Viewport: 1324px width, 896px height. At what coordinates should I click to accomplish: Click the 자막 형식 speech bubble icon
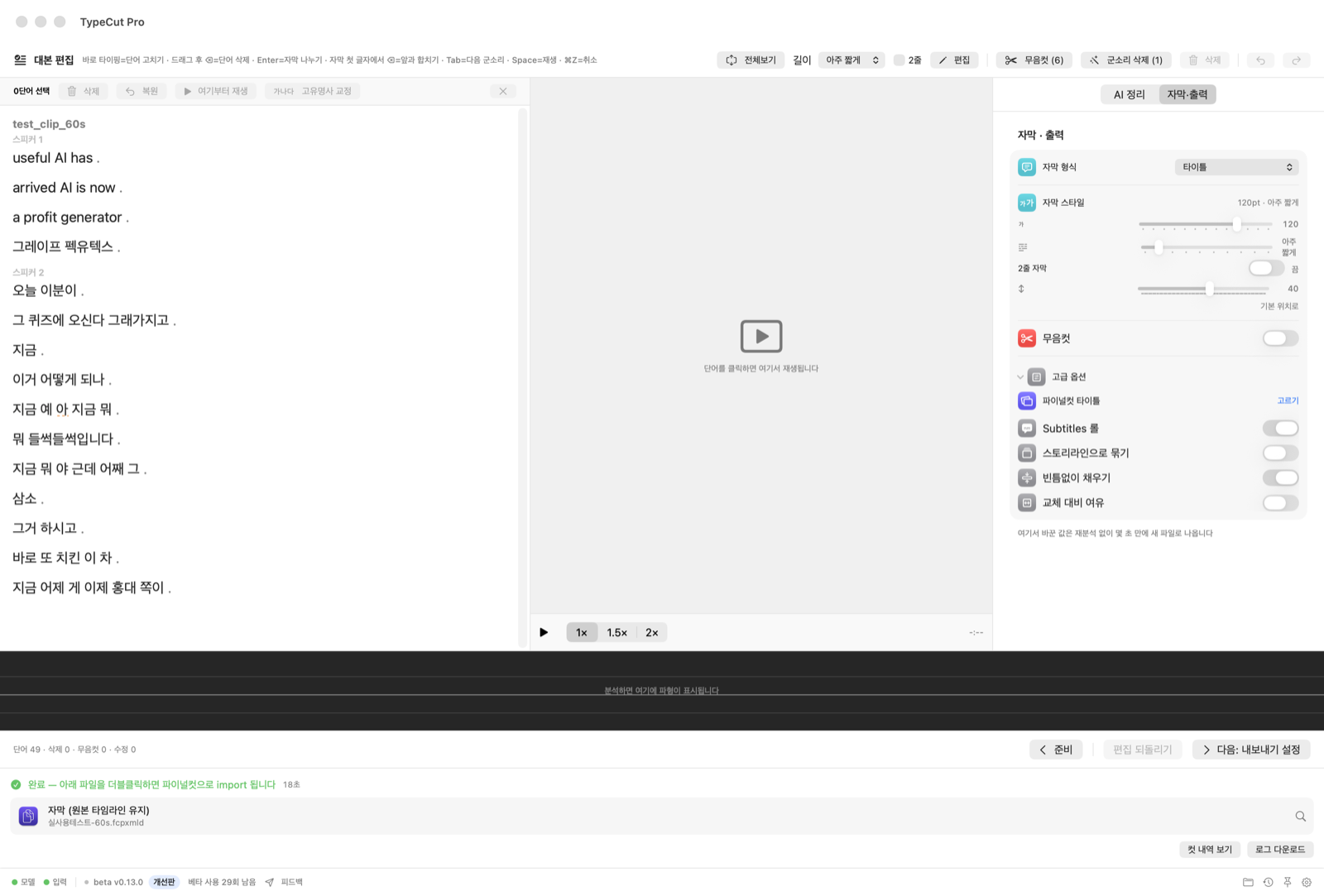pos(1027,167)
